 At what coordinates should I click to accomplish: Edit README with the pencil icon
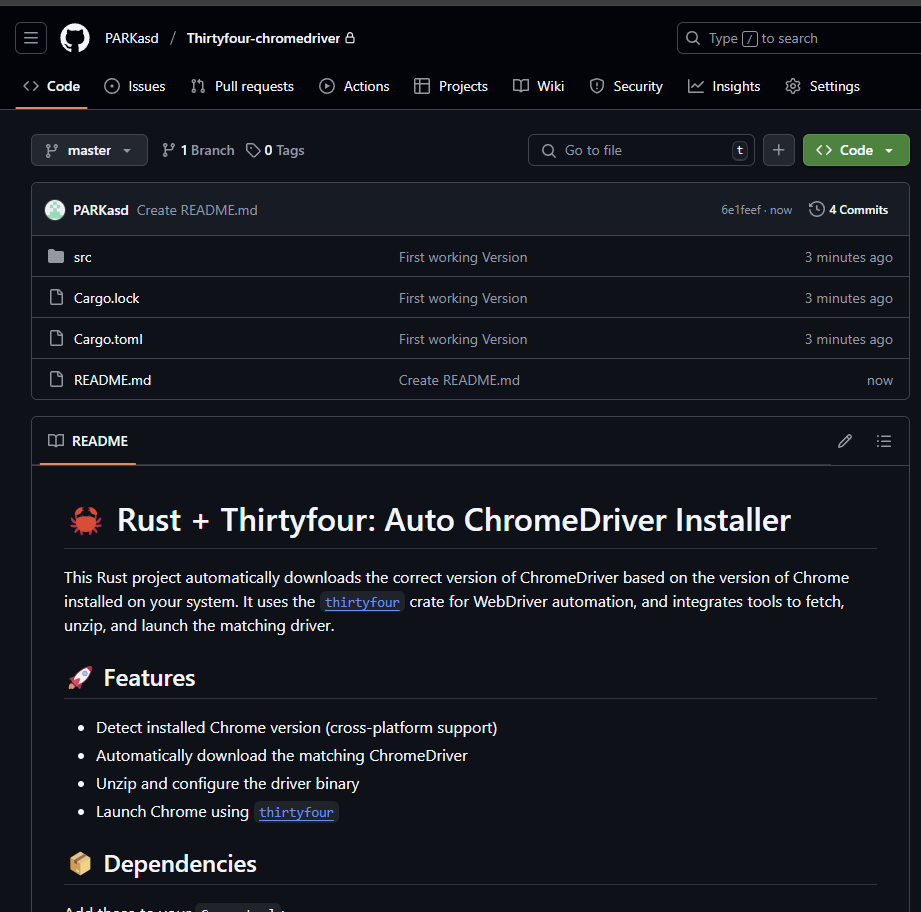tap(845, 441)
